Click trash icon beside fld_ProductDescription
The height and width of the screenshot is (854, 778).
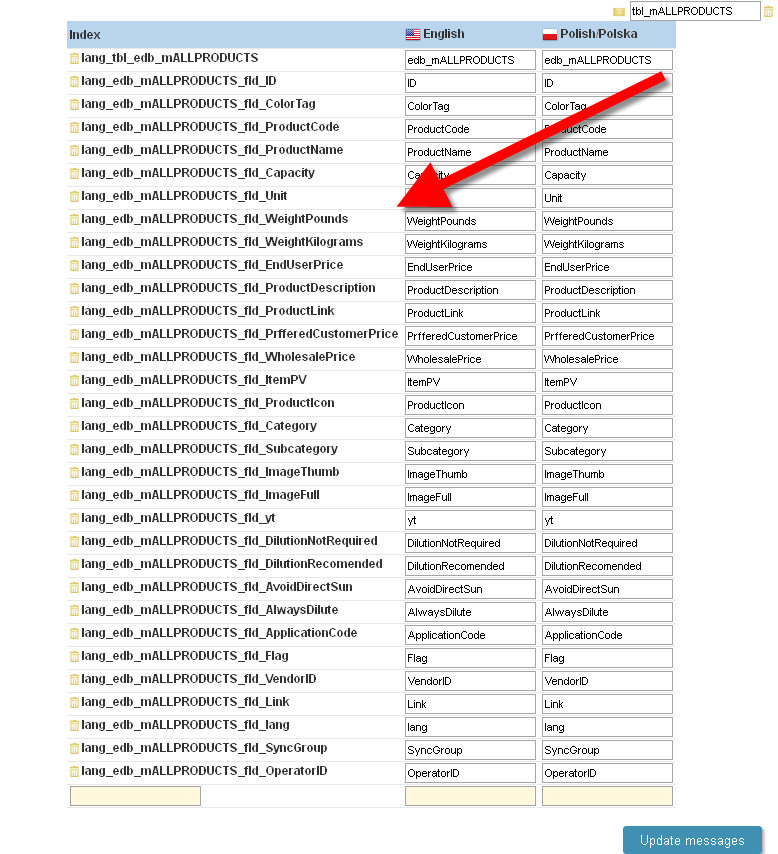click(x=74, y=289)
